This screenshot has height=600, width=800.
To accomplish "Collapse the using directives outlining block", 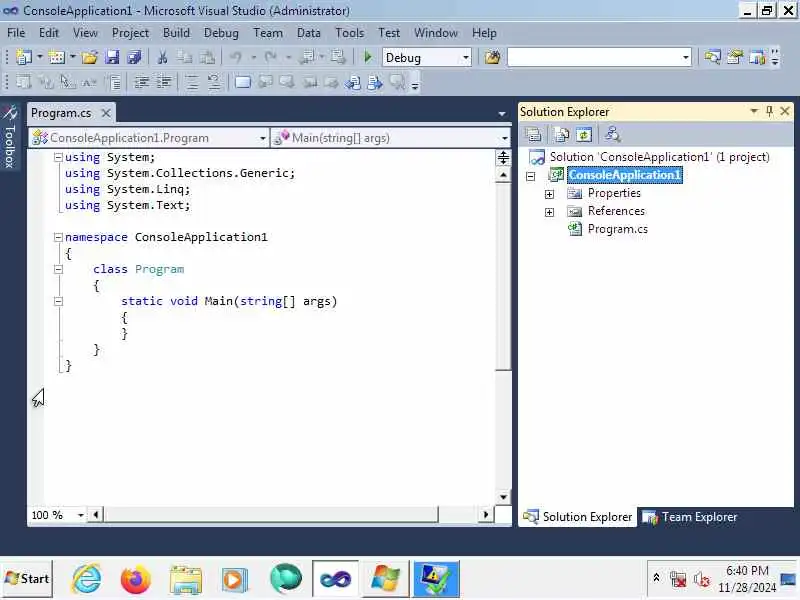I will tap(58, 157).
